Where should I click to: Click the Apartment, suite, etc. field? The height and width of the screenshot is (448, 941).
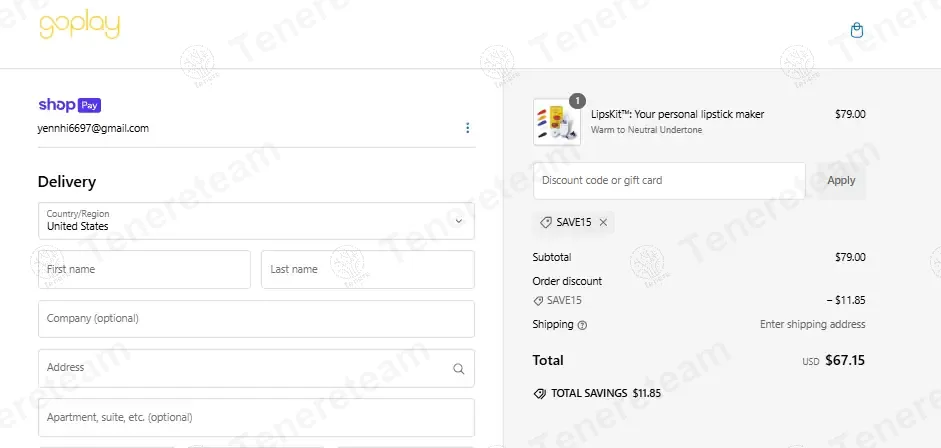256,417
